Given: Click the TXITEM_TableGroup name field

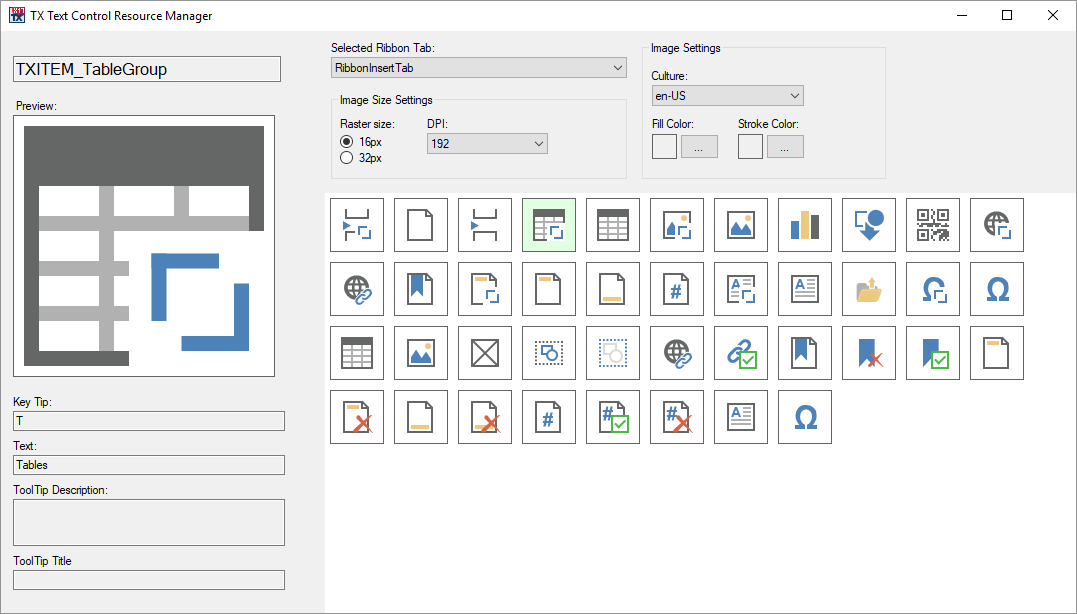Looking at the screenshot, I should [x=147, y=69].
